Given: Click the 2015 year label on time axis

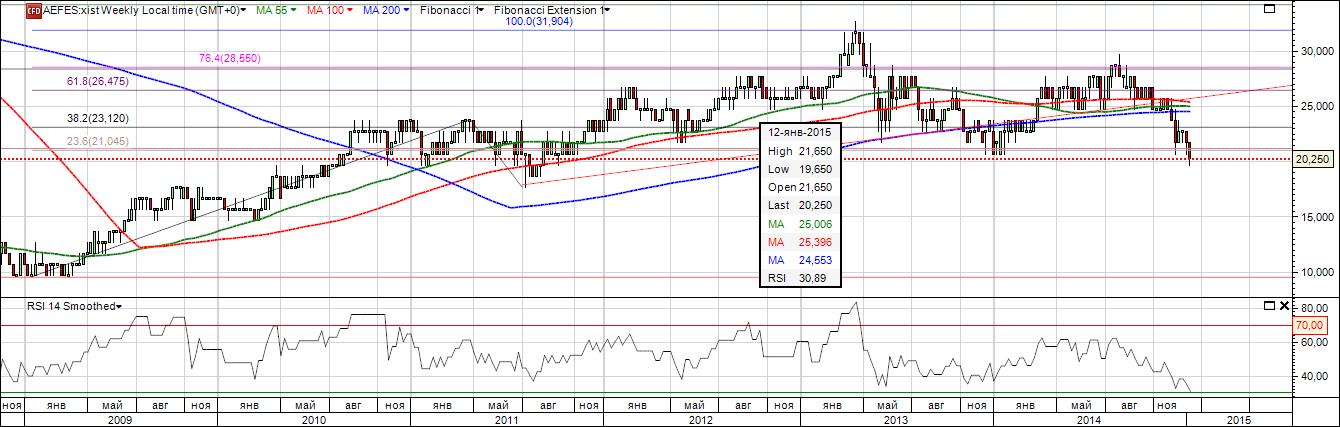Looking at the screenshot, I should (1238, 419).
